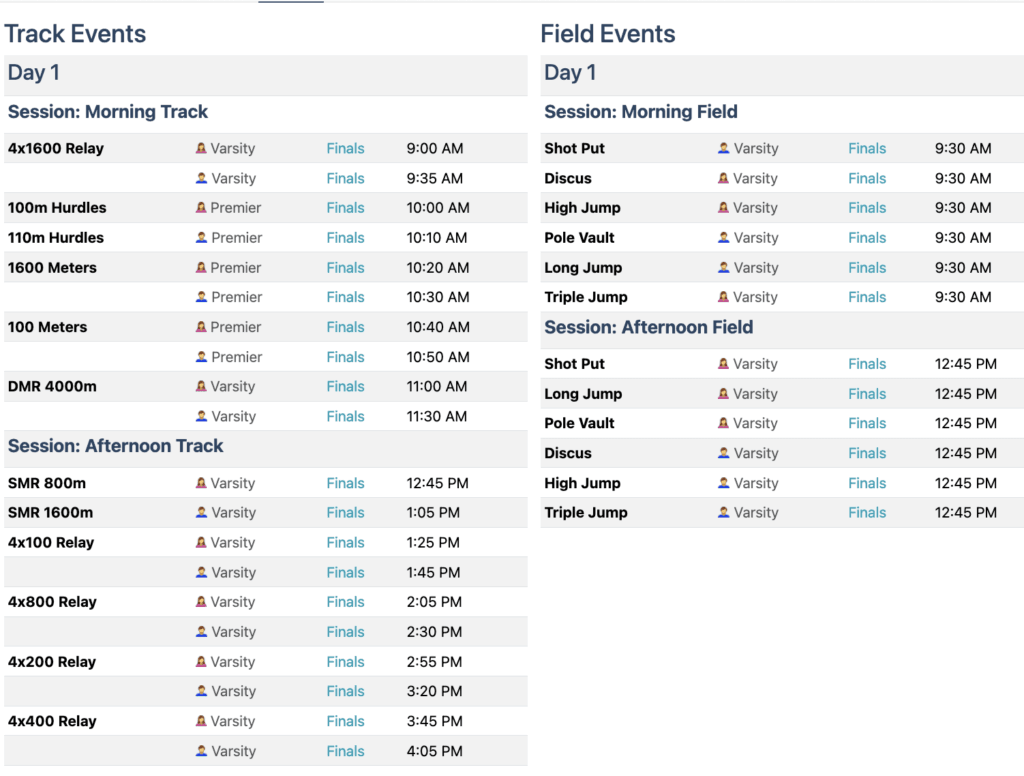Viewport: 1024px width, 776px height.
Task: Click the boys icon in SMR 1600m row
Action: [x=201, y=513]
